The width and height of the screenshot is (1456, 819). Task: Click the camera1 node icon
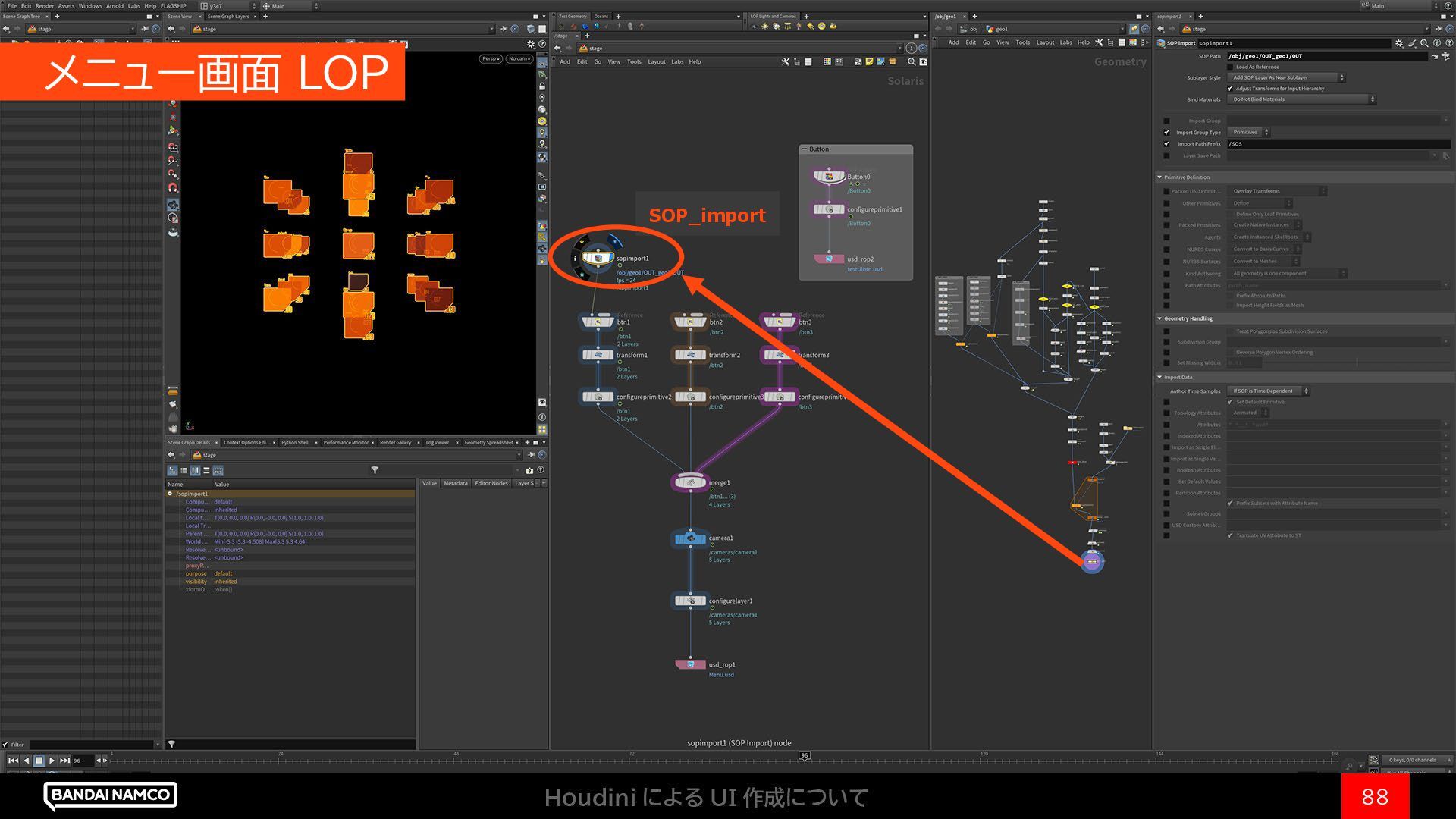click(x=689, y=538)
